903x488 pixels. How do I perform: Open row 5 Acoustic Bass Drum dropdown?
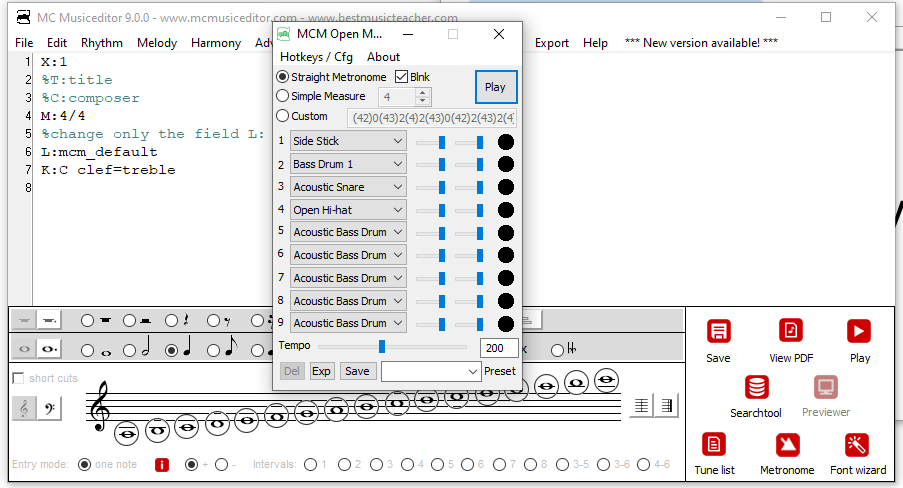(348, 232)
